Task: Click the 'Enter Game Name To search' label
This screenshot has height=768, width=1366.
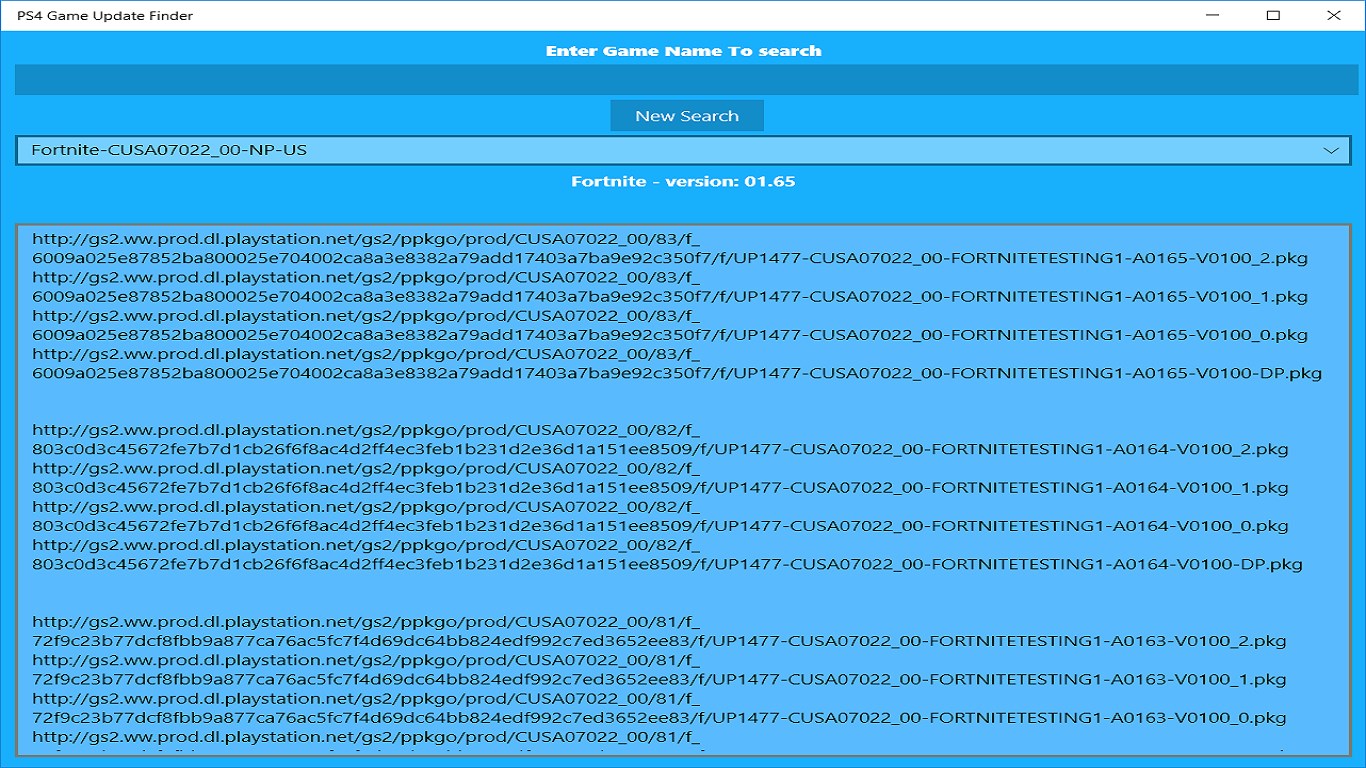Action: coord(683,51)
